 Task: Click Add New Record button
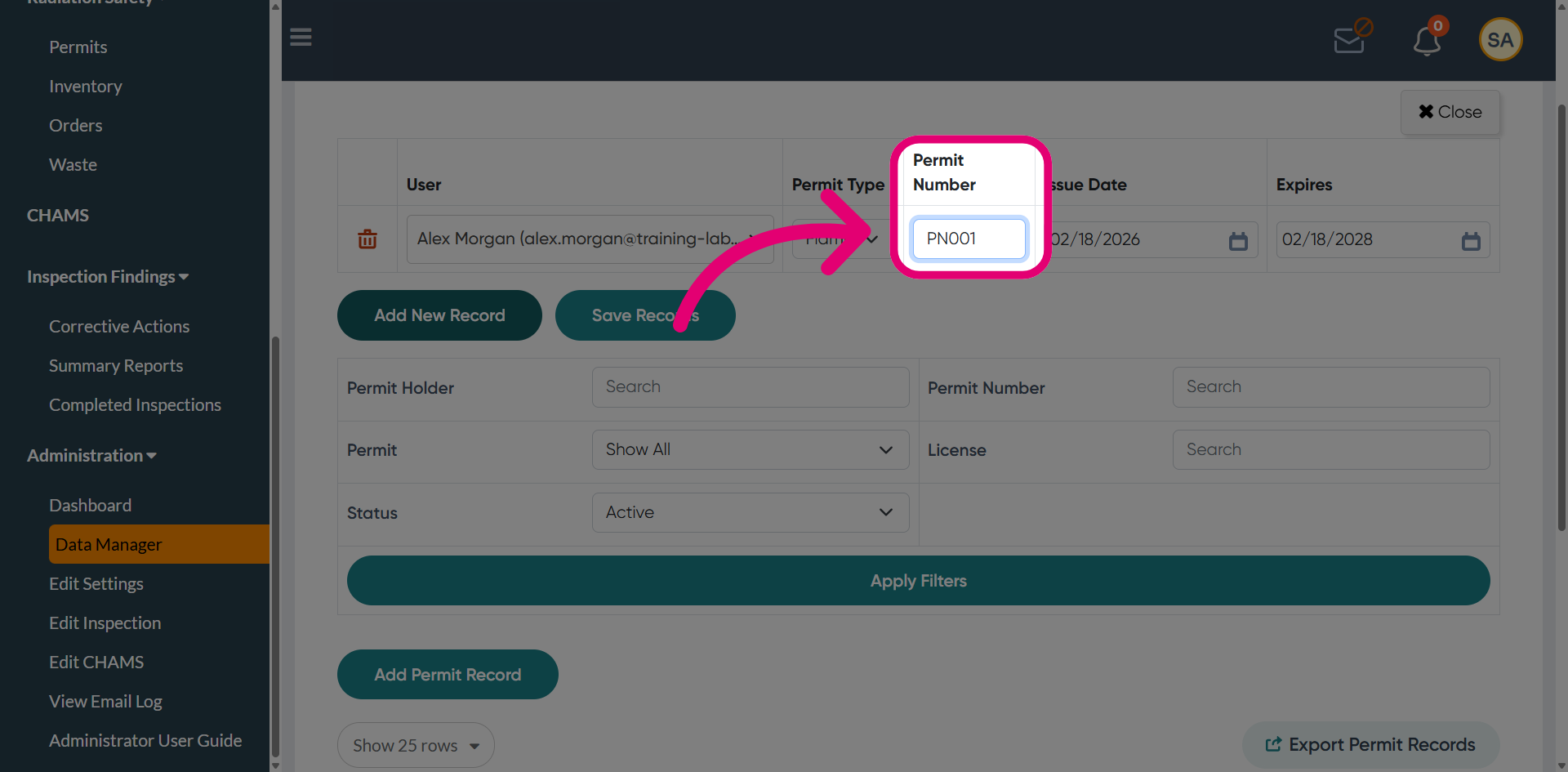tap(439, 315)
